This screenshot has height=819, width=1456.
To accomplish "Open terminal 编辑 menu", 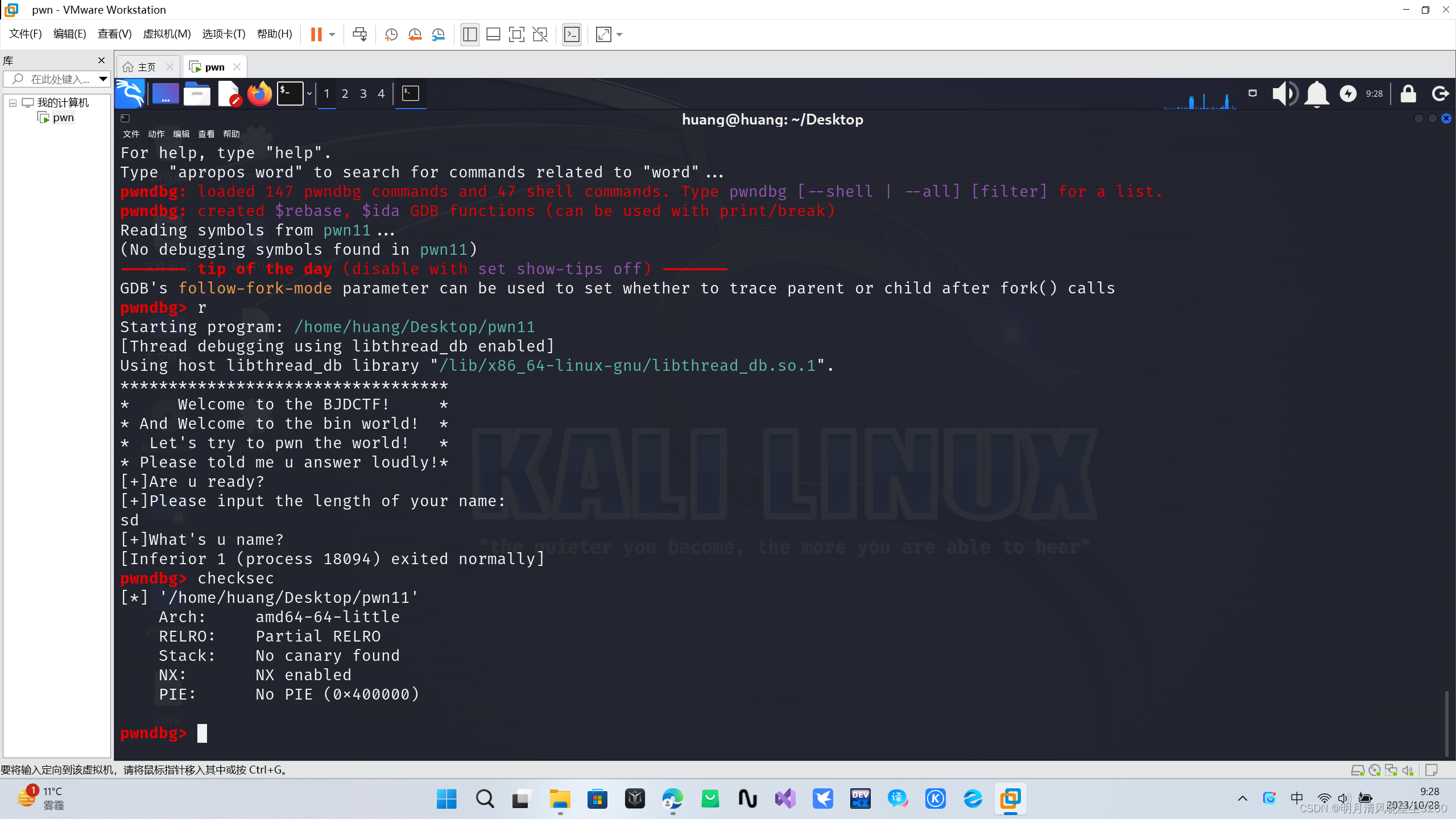I will pos(181,134).
